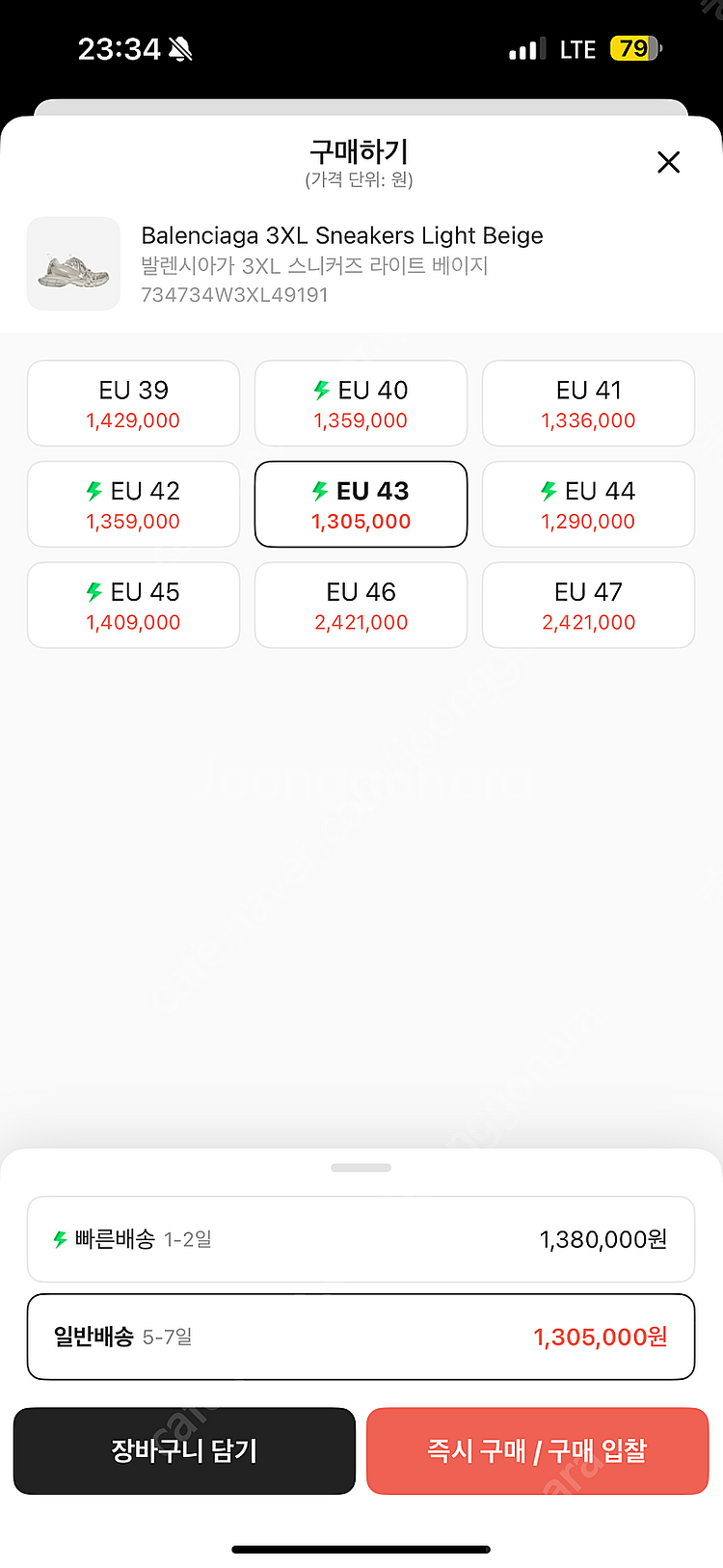Image resolution: width=723 pixels, height=1568 pixels.
Task: Choose 일반배송 5-7일 delivery option
Action: click(361, 1337)
